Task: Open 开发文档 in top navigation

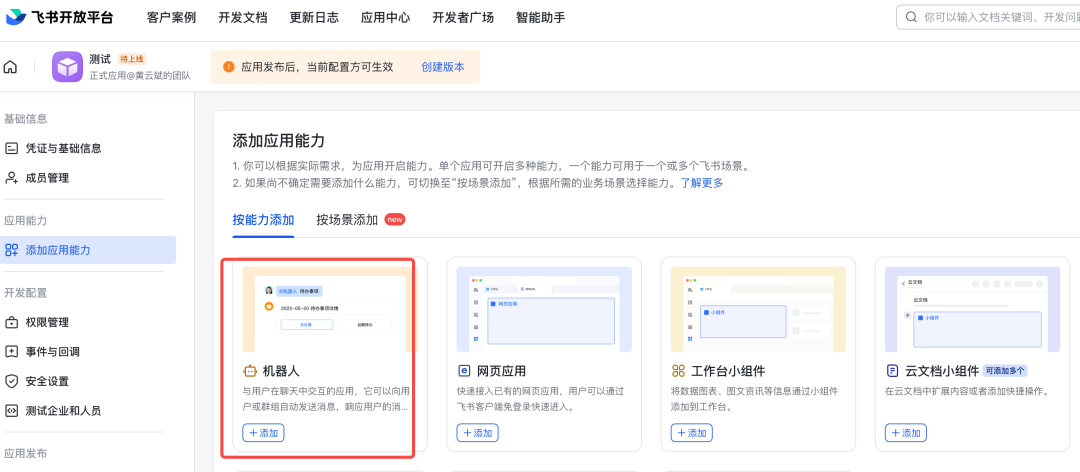Action: (243, 18)
